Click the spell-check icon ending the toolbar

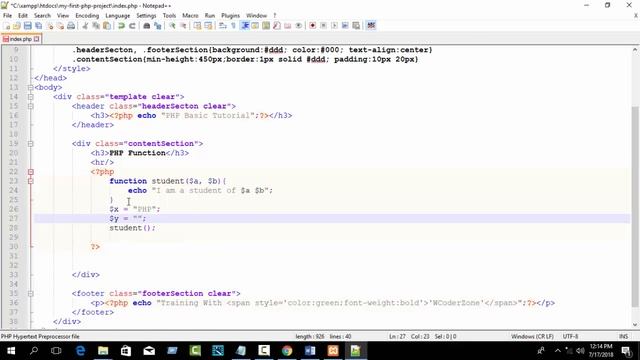point(371,26)
